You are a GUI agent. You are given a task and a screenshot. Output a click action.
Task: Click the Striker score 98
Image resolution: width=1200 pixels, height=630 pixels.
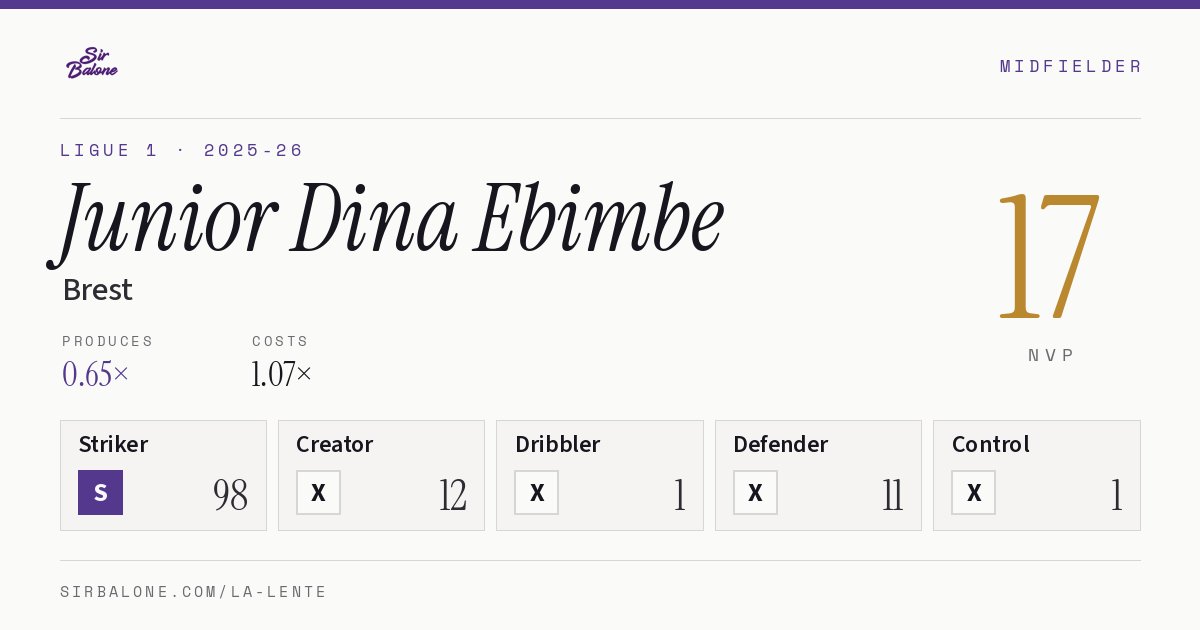(230, 495)
